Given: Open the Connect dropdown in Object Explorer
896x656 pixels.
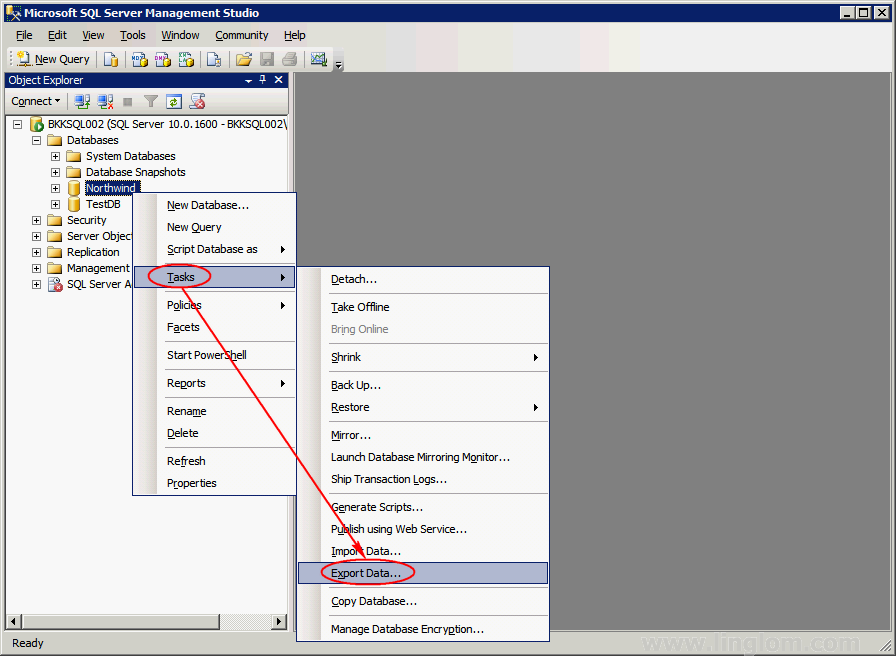Looking at the screenshot, I should coord(35,101).
